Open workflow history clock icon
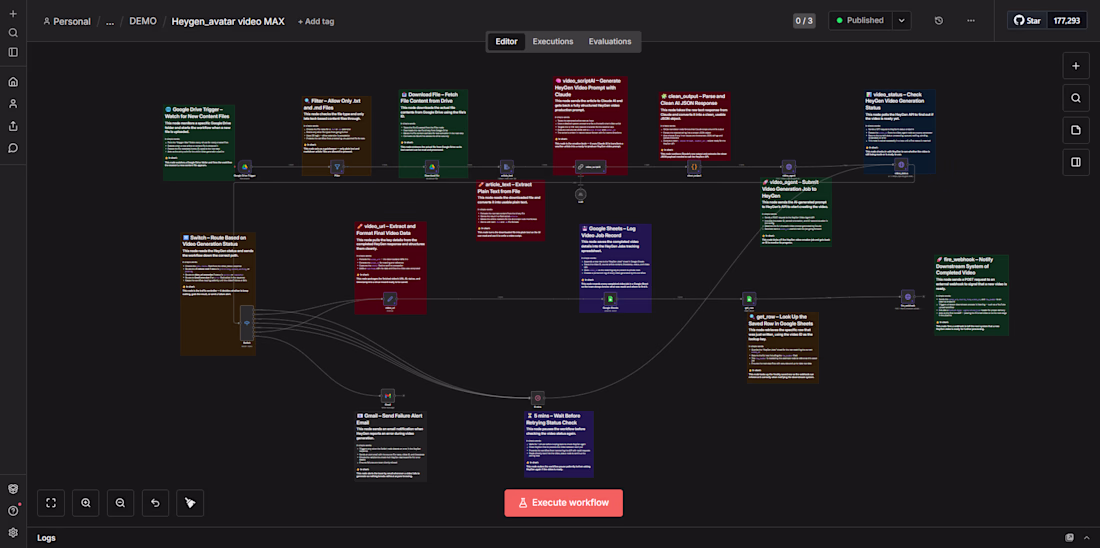 tap(939, 20)
